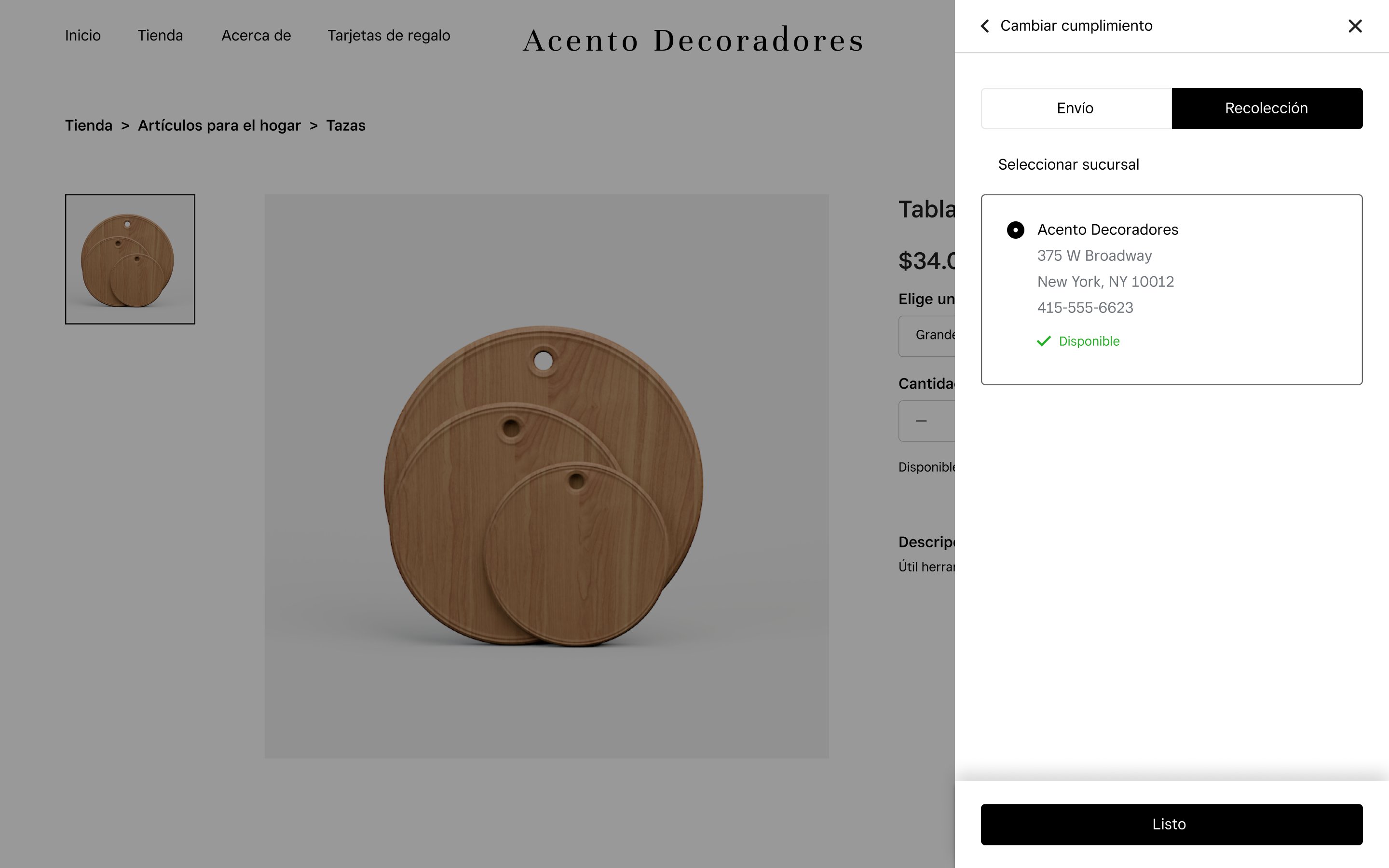The width and height of the screenshot is (1389, 868).
Task: Switch to the Envío tab
Action: 1076,108
